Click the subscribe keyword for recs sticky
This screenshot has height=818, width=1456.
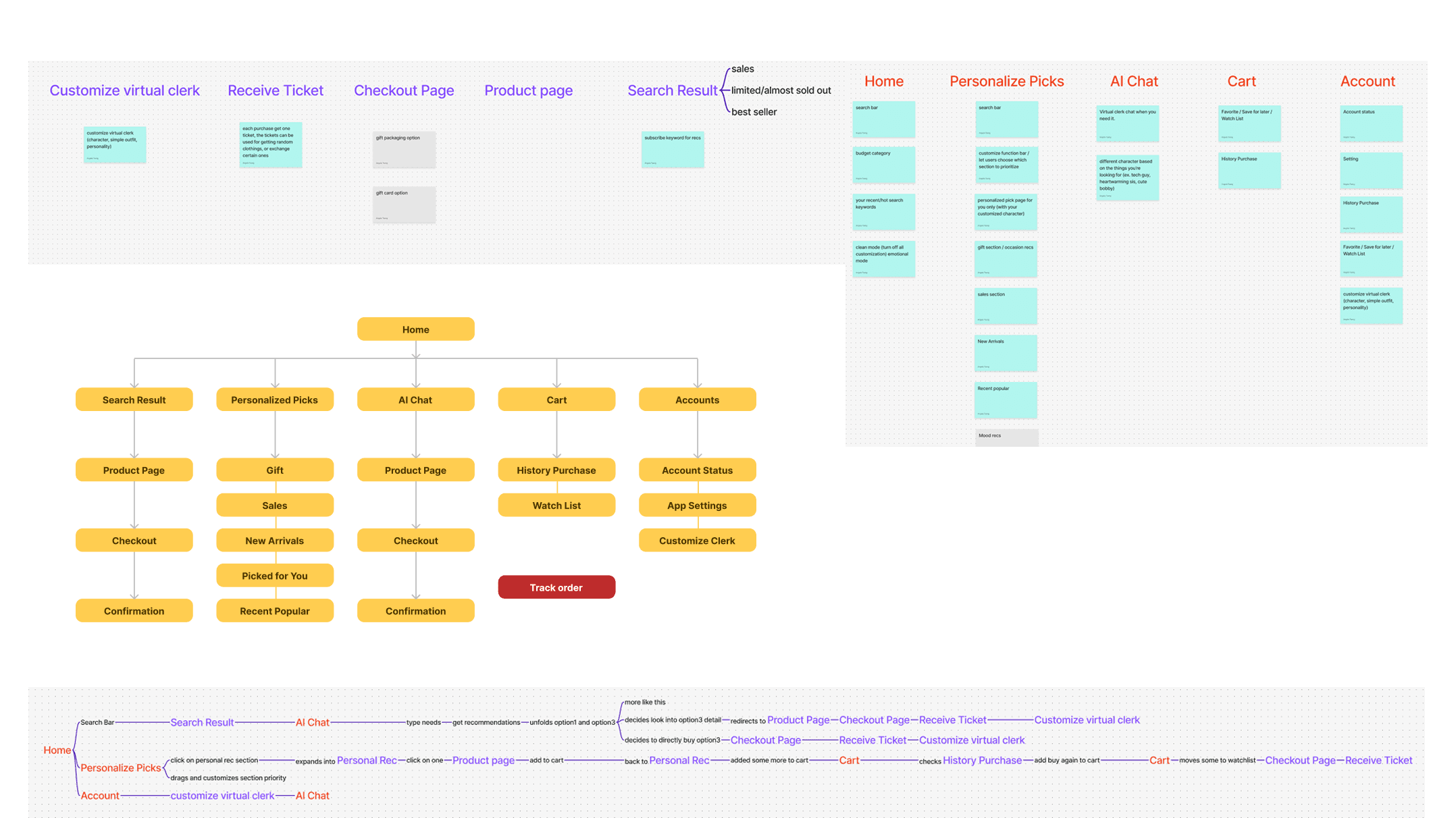(x=673, y=149)
